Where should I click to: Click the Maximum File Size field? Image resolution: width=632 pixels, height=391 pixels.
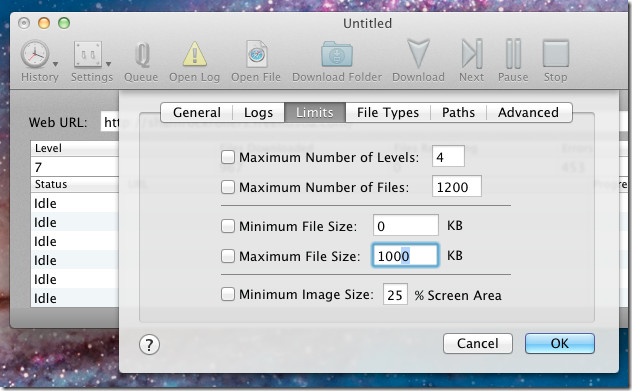click(x=405, y=256)
